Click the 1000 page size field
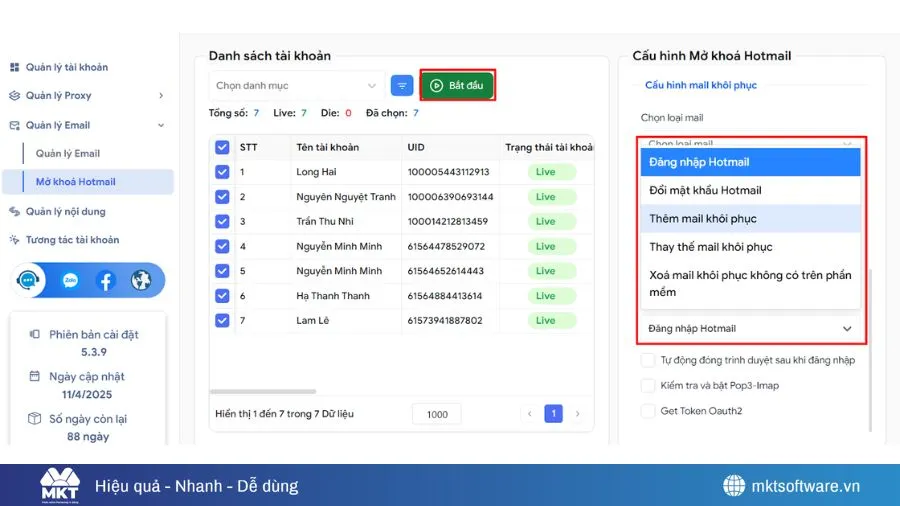The height and width of the screenshot is (506, 900). pyautogui.click(x=437, y=414)
